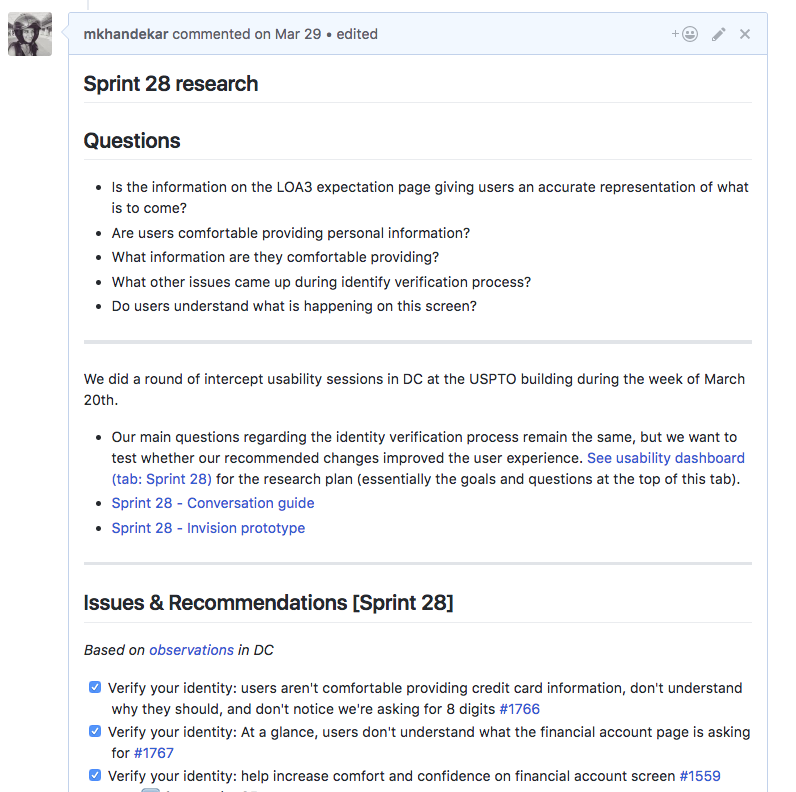The image size is (796, 792).
Task: Click the Mar 29 comment timestamp
Action: (300, 34)
